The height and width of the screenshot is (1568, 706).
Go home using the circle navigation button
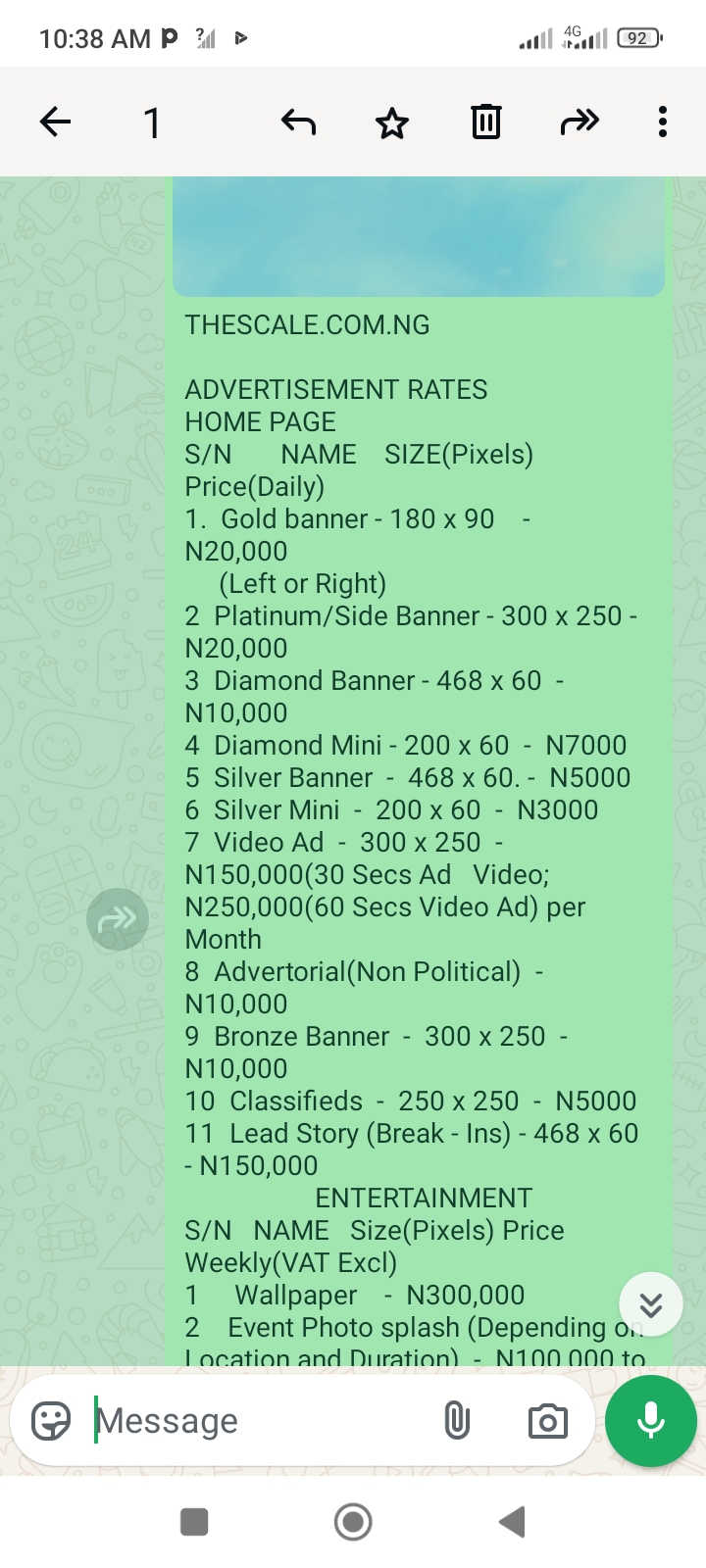353,1522
